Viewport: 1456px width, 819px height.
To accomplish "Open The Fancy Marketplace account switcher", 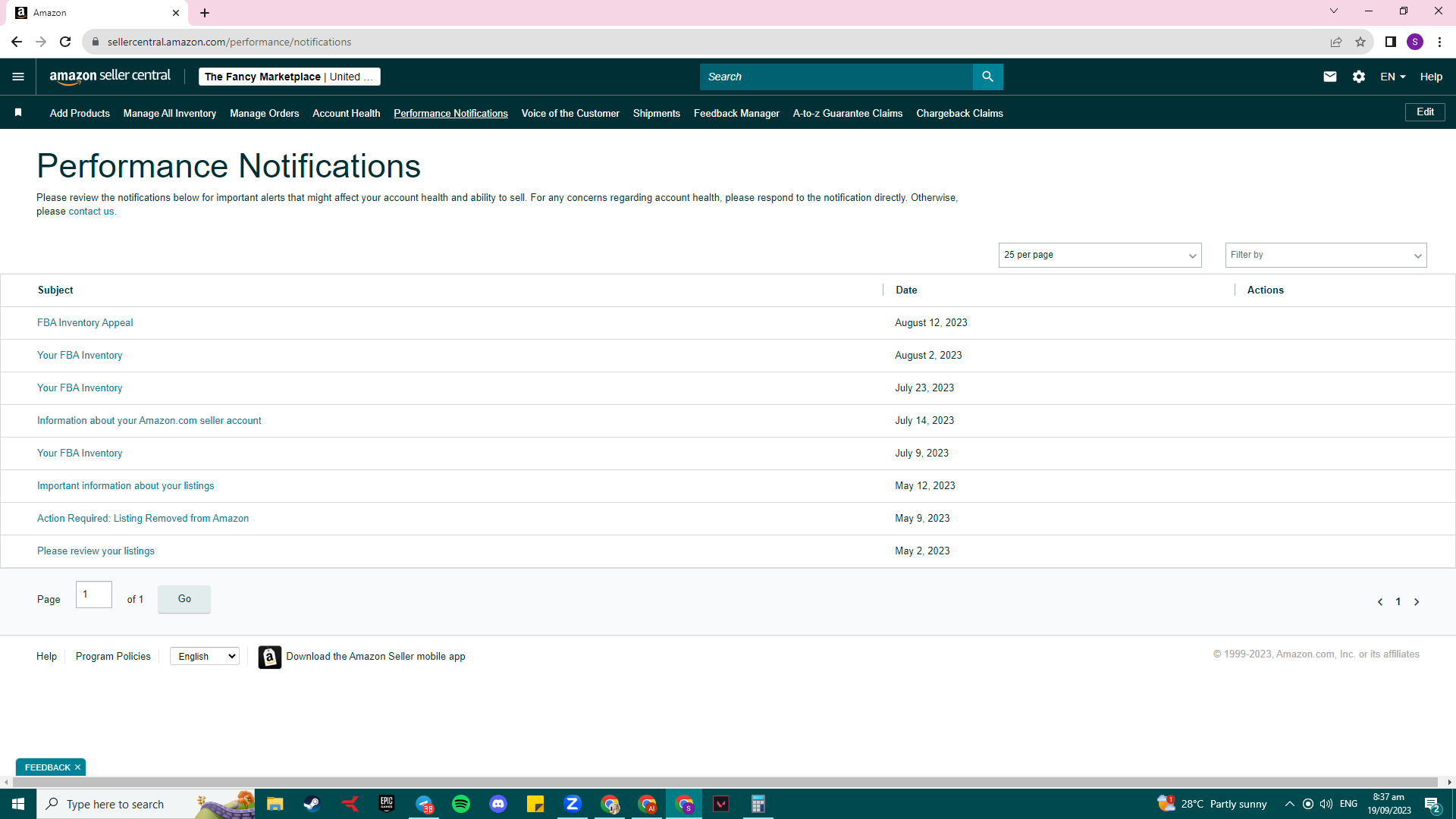I will 290,77.
